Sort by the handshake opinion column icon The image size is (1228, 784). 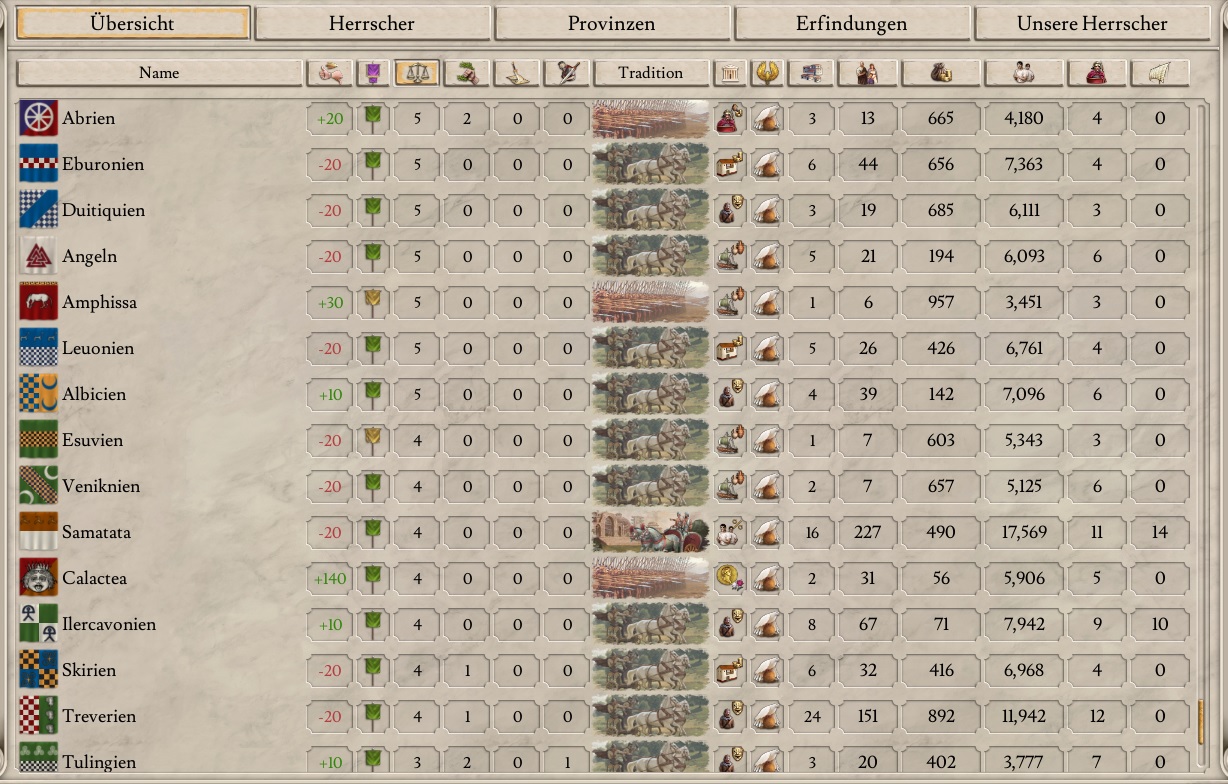point(330,73)
